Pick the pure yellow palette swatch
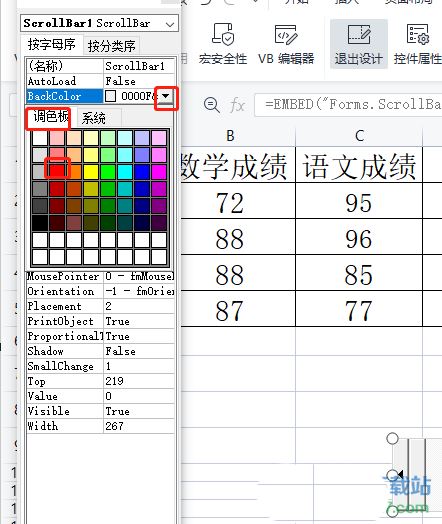 pos(91,172)
